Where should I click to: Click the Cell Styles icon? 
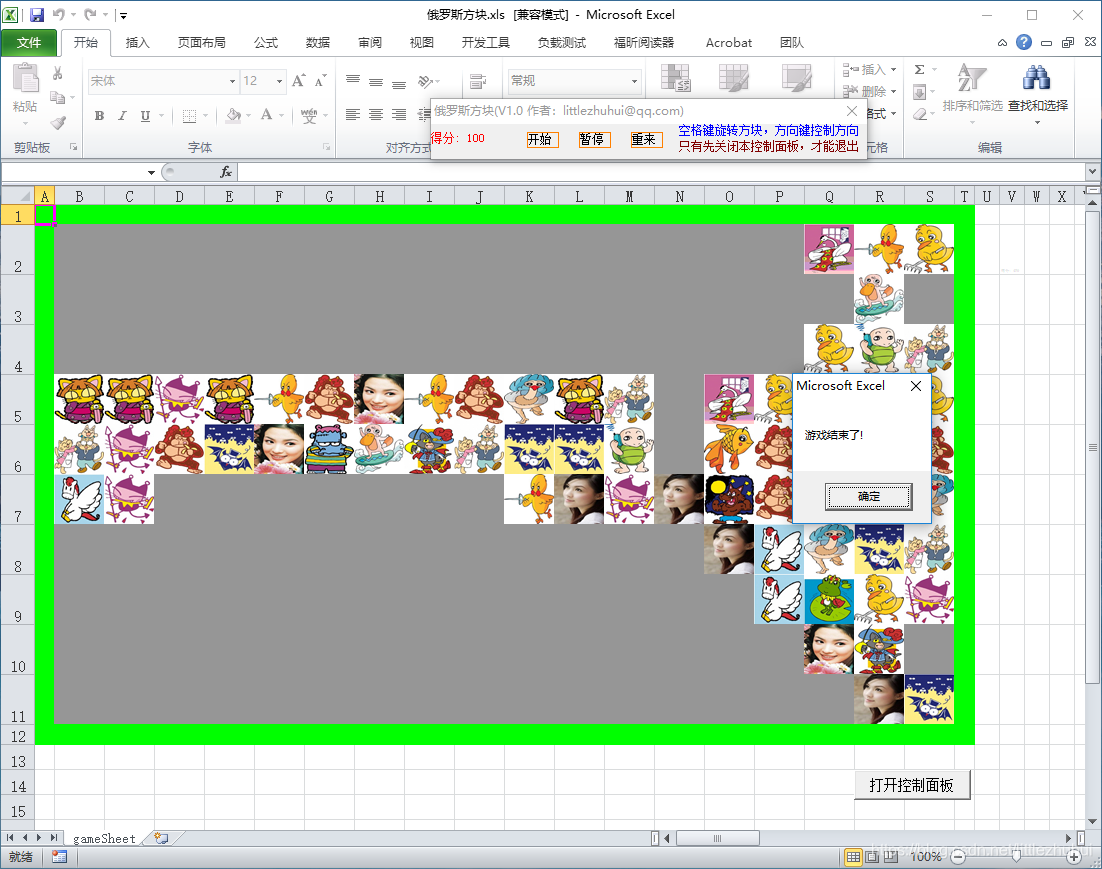click(797, 78)
